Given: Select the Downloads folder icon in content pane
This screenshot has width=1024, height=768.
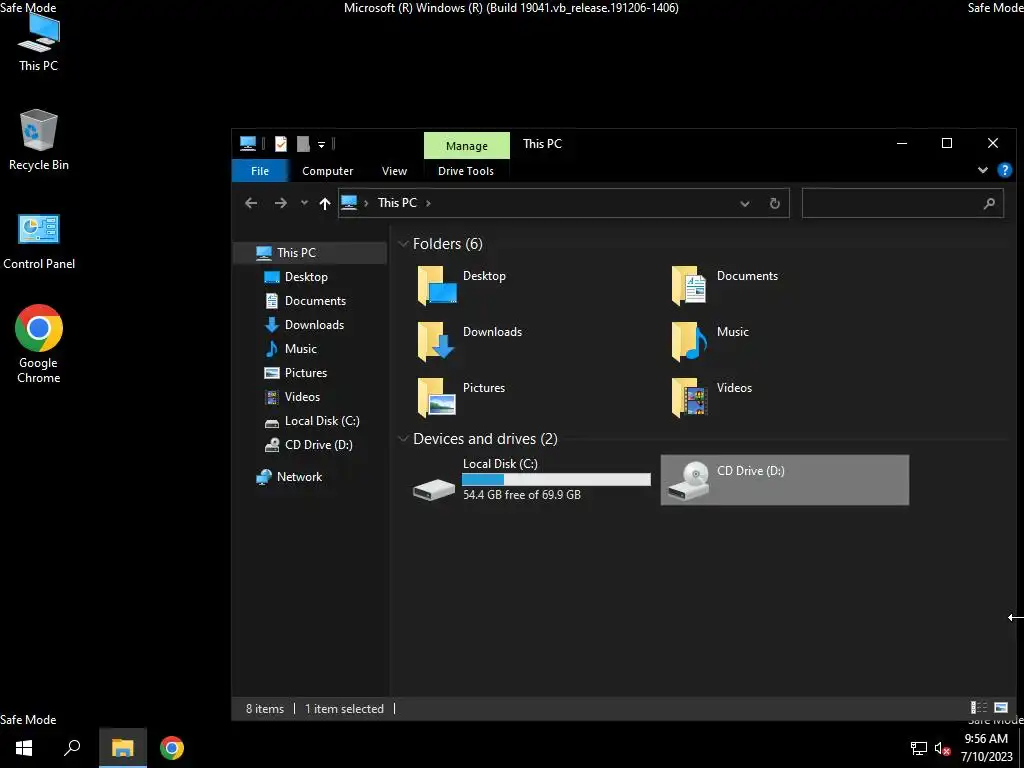Looking at the screenshot, I should pyautogui.click(x=436, y=342).
